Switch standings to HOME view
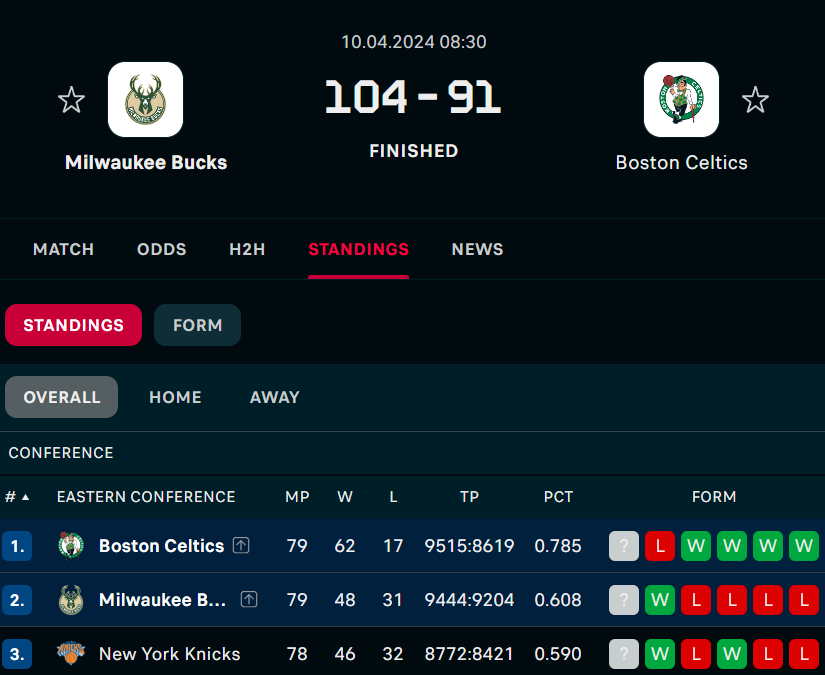Viewport: 825px width, 675px height. tap(175, 397)
